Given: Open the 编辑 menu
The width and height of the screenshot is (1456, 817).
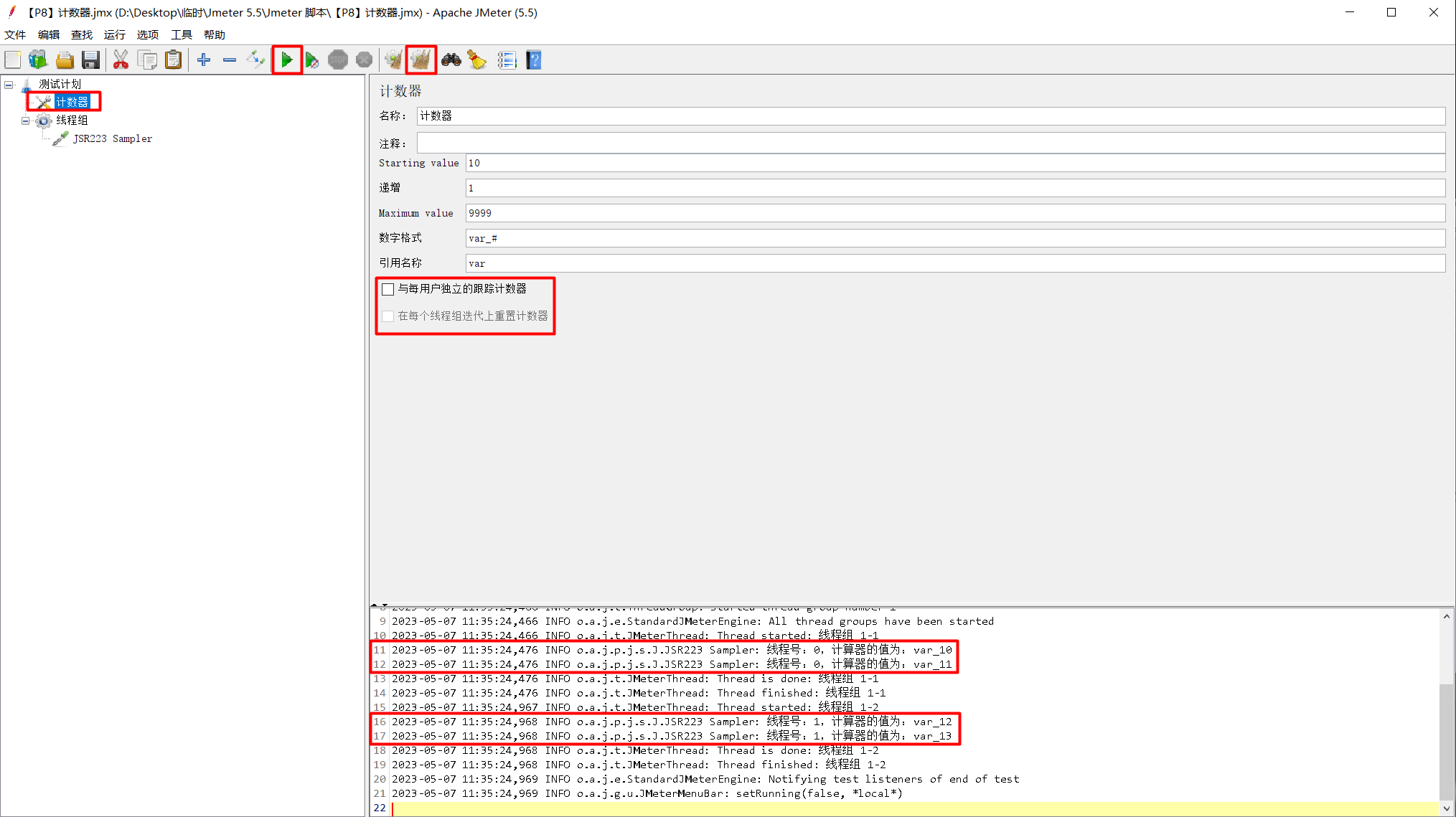Looking at the screenshot, I should coord(49,34).
